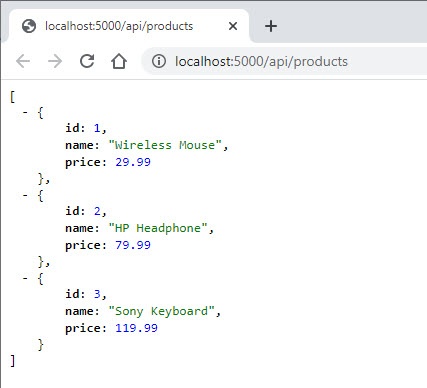The height and width of the screenshot is (388, 427).
Task: Click the id key of HP Headphone
Action: 72,211
